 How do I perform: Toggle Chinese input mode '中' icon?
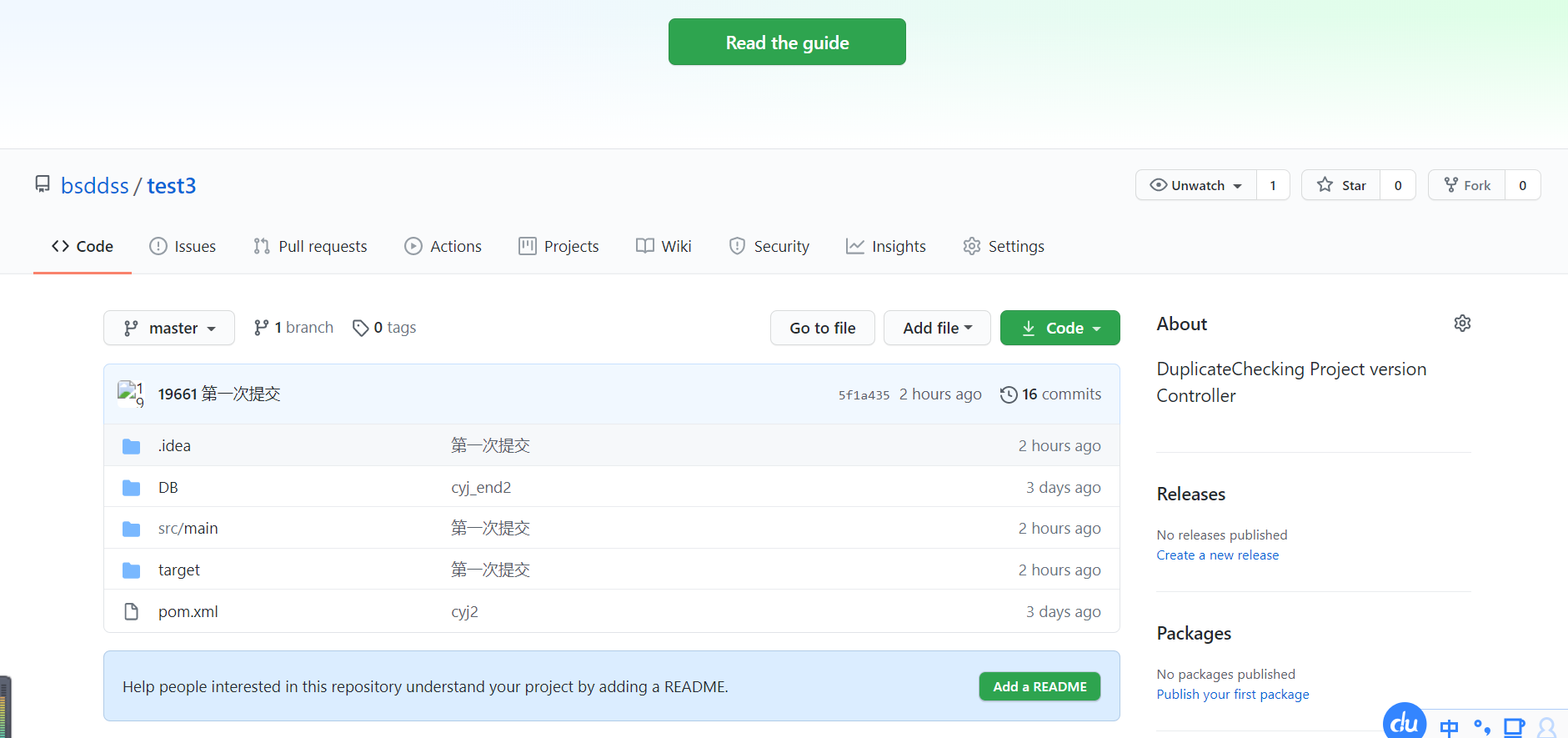pos(1450,727)
